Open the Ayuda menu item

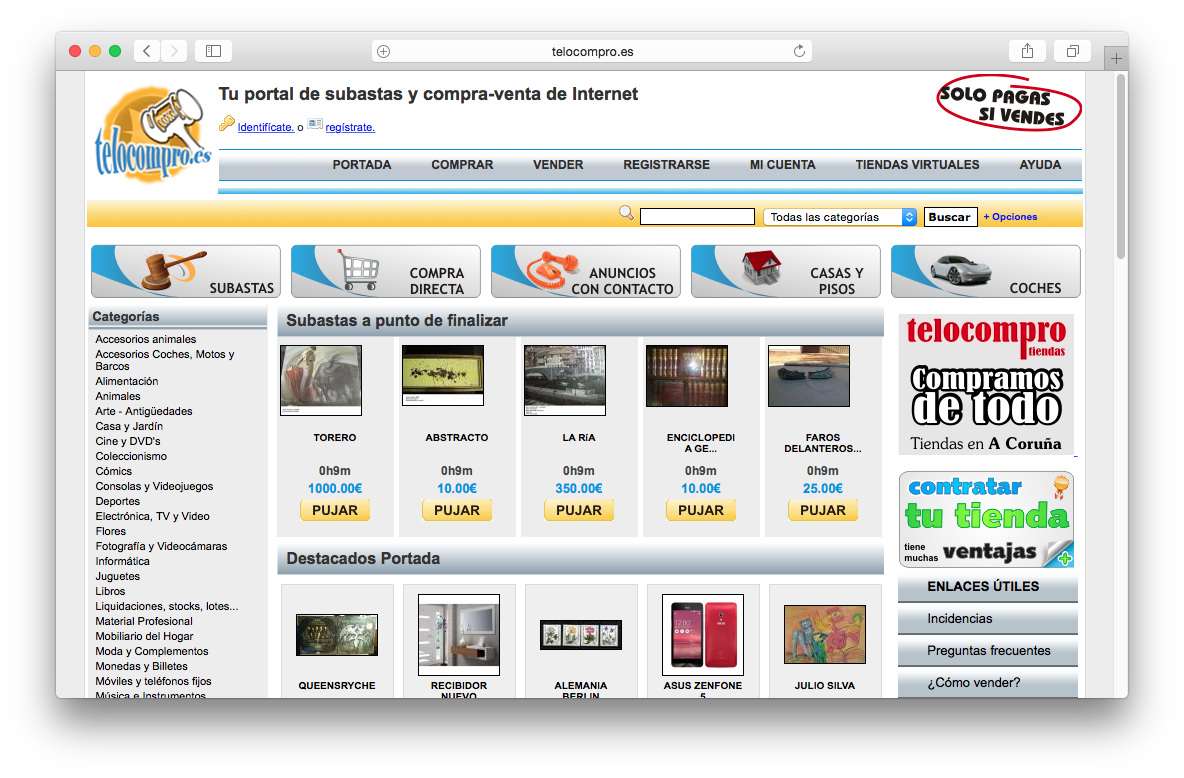1040,165
